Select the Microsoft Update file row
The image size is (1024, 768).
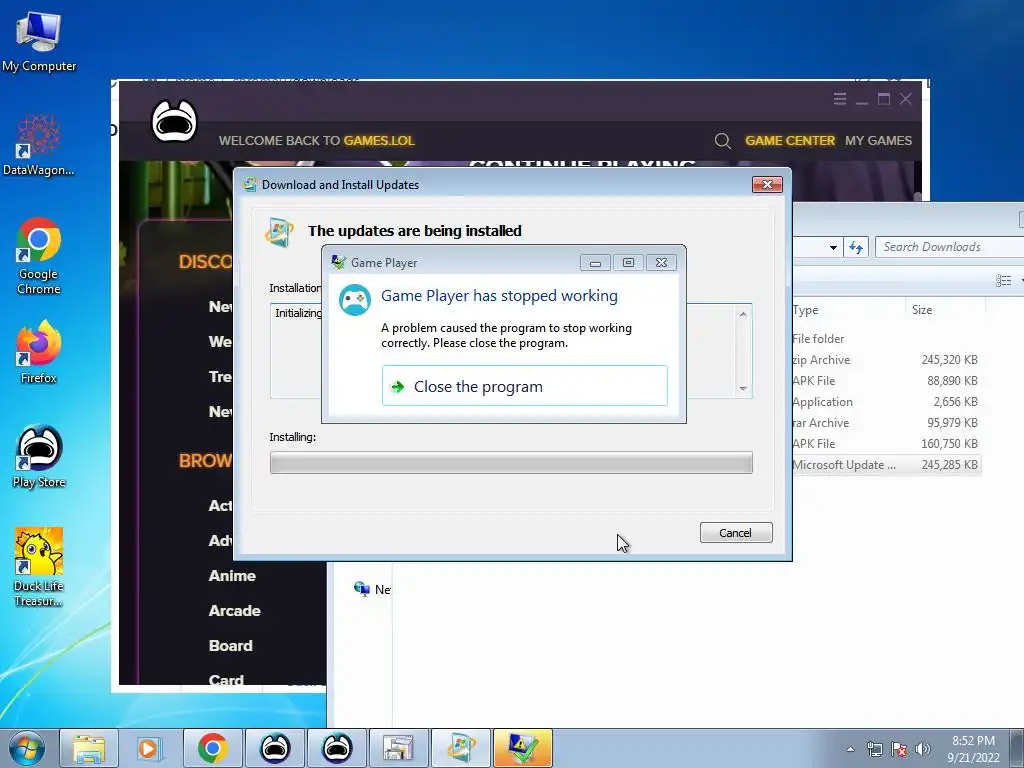click(x=886, y=465)
